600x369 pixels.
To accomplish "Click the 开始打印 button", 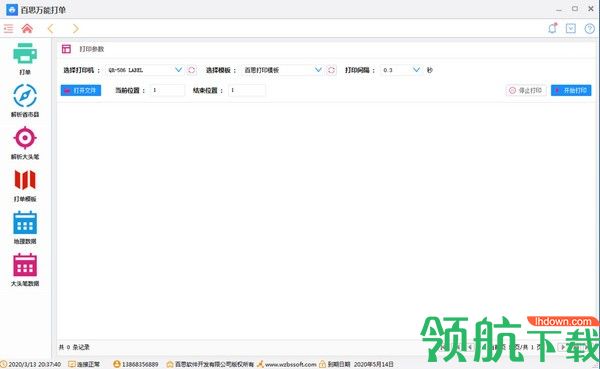I will (x=571, y=90).
